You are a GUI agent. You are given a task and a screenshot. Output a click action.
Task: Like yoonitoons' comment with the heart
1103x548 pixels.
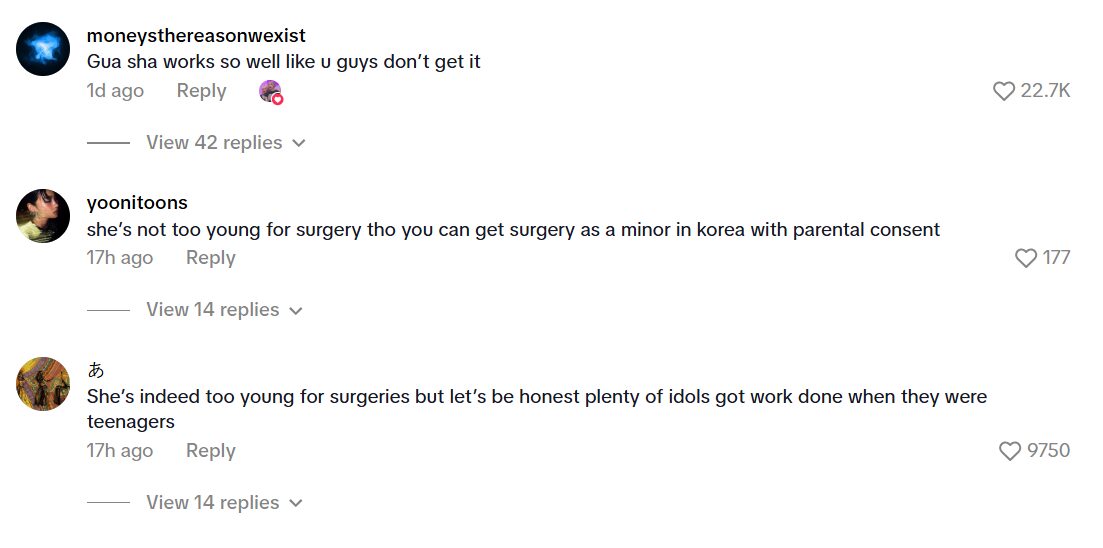click(1026, 258)
